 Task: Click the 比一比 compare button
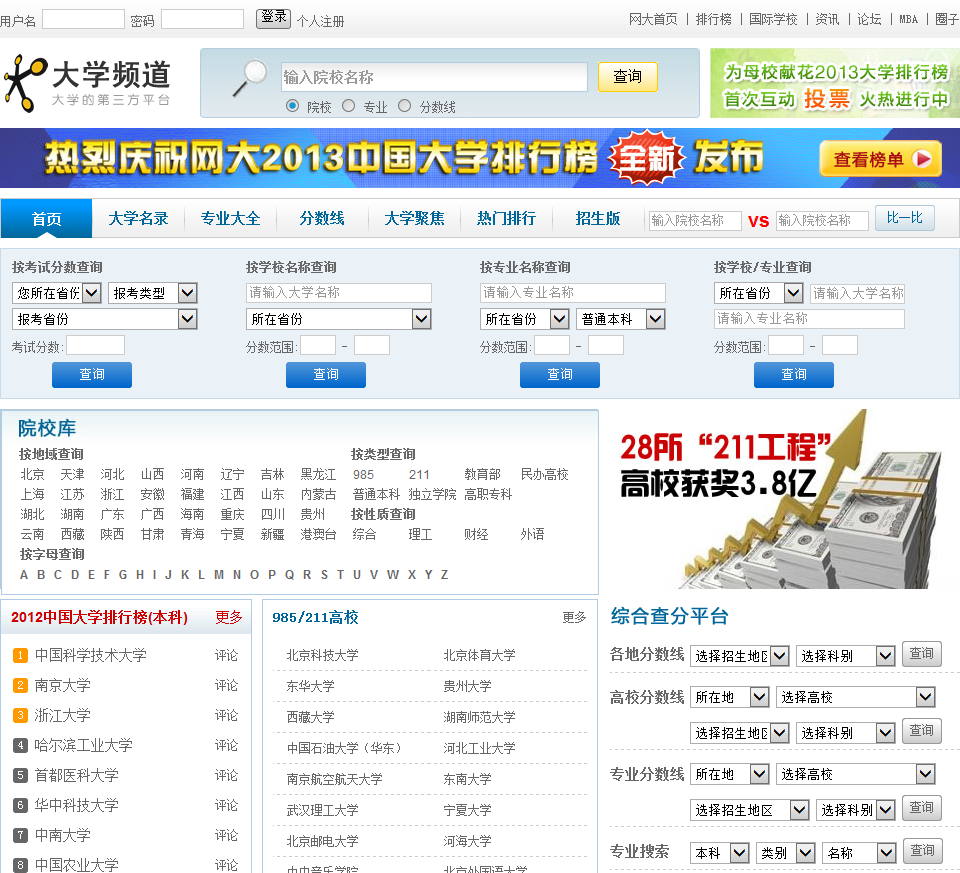pos(904,218)
